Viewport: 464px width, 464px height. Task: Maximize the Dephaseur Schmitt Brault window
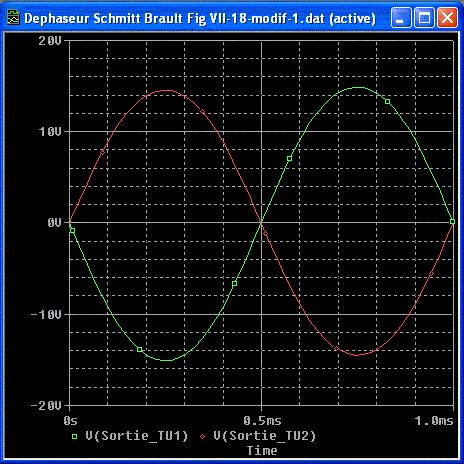point(424,17)
